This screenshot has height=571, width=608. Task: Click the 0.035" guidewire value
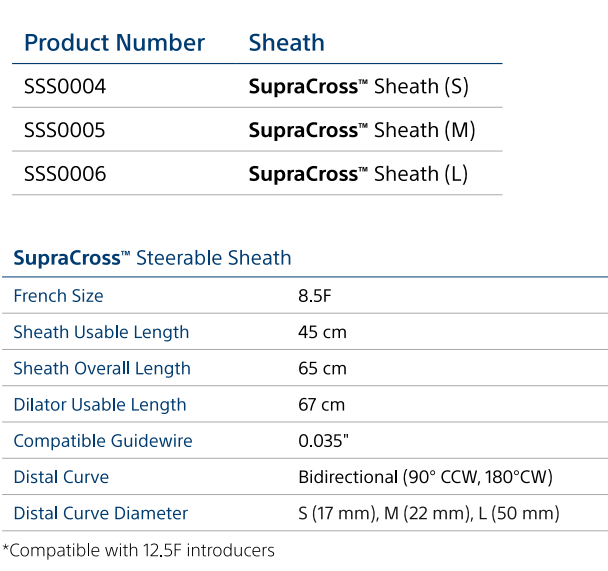[x=324, y=441]
